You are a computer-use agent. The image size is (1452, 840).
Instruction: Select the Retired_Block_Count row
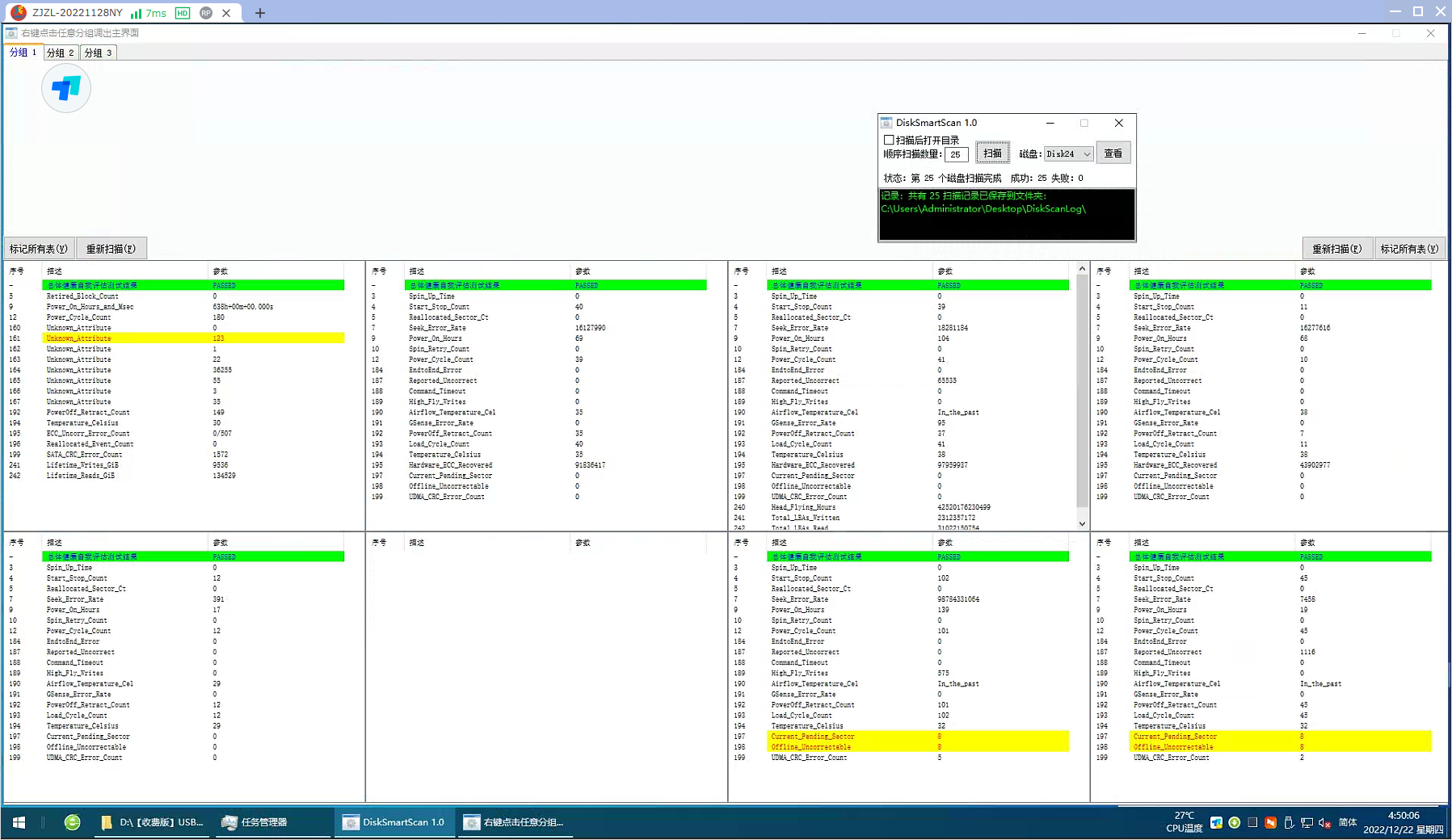[176, 296]
